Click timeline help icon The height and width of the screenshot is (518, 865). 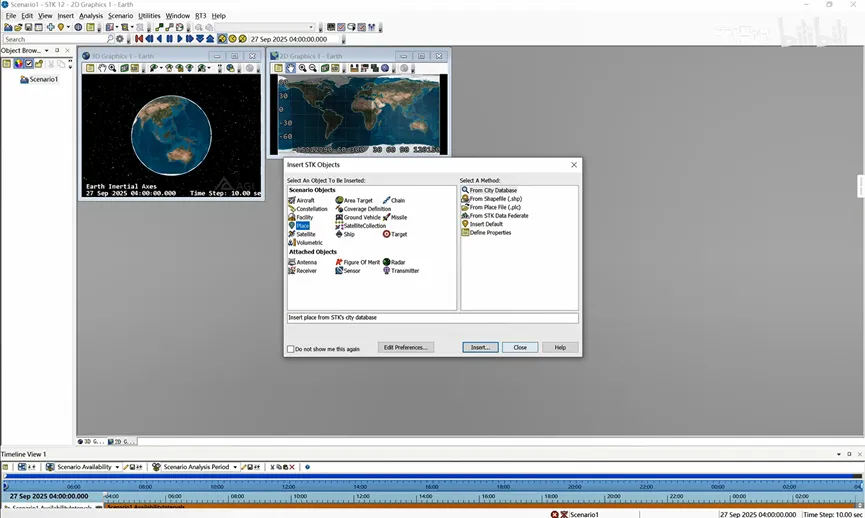(307, 467)
